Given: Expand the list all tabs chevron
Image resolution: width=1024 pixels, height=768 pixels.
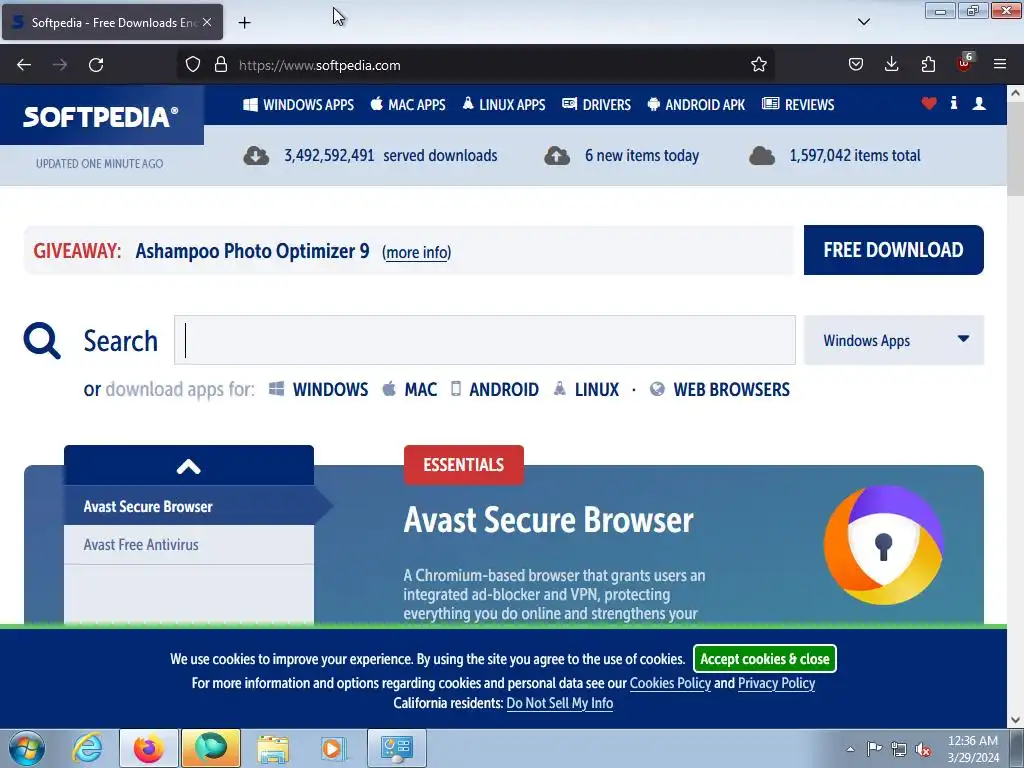Looking at the screenshot, I should pyautogui.click(x=863, y=22).
